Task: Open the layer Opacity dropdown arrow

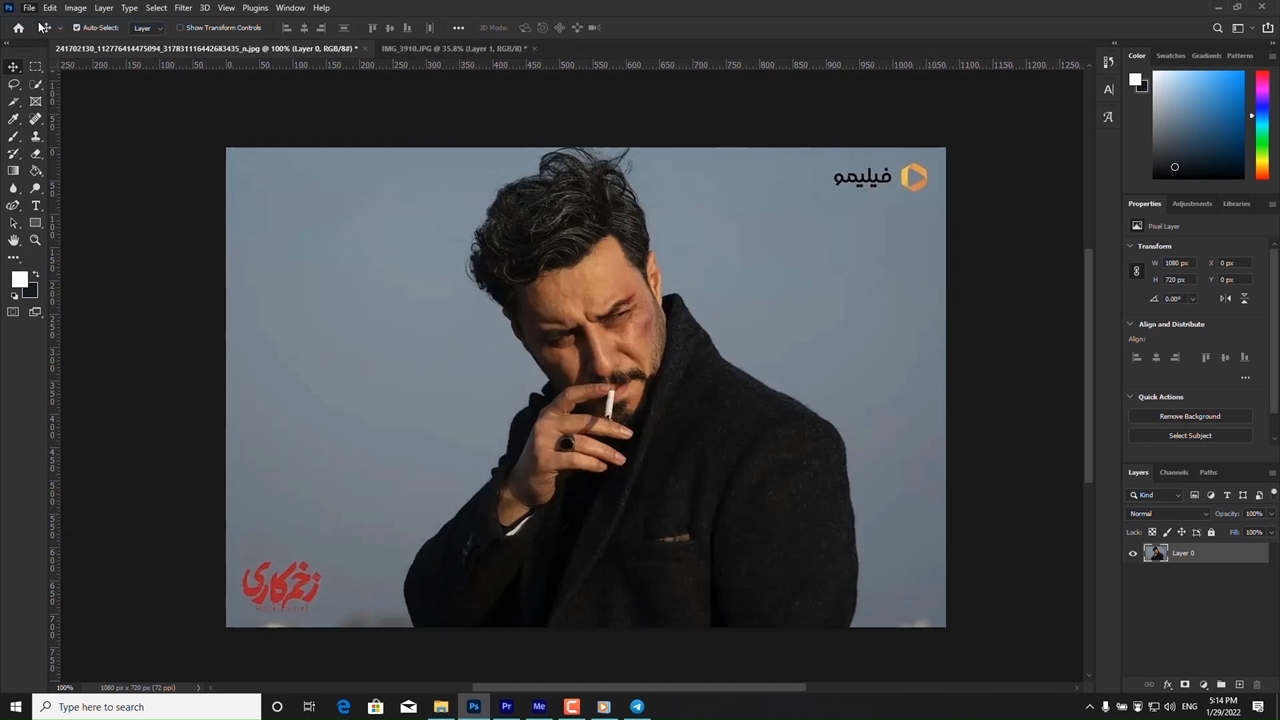Action: (1270, 514)
